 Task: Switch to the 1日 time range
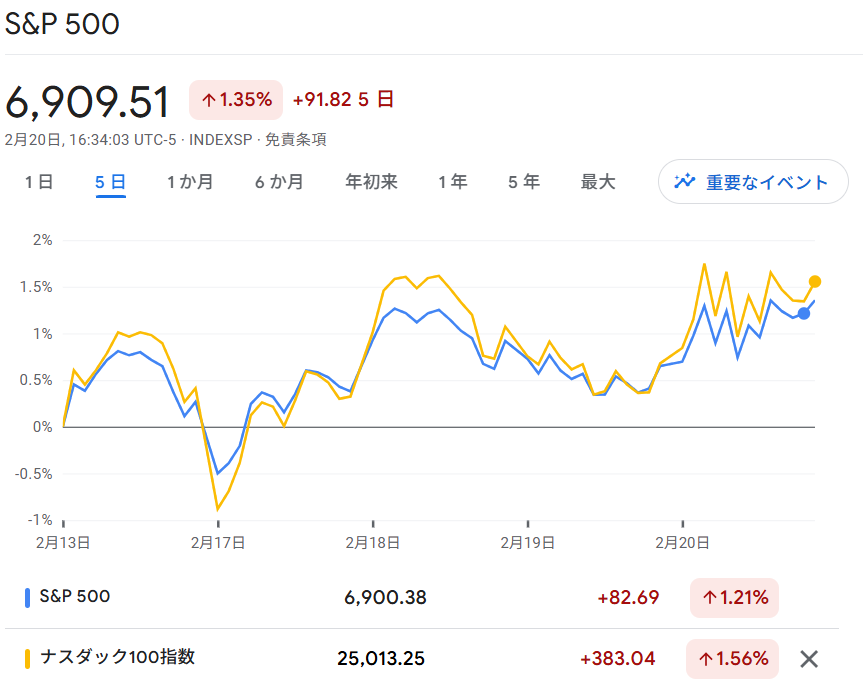point(38,182)
